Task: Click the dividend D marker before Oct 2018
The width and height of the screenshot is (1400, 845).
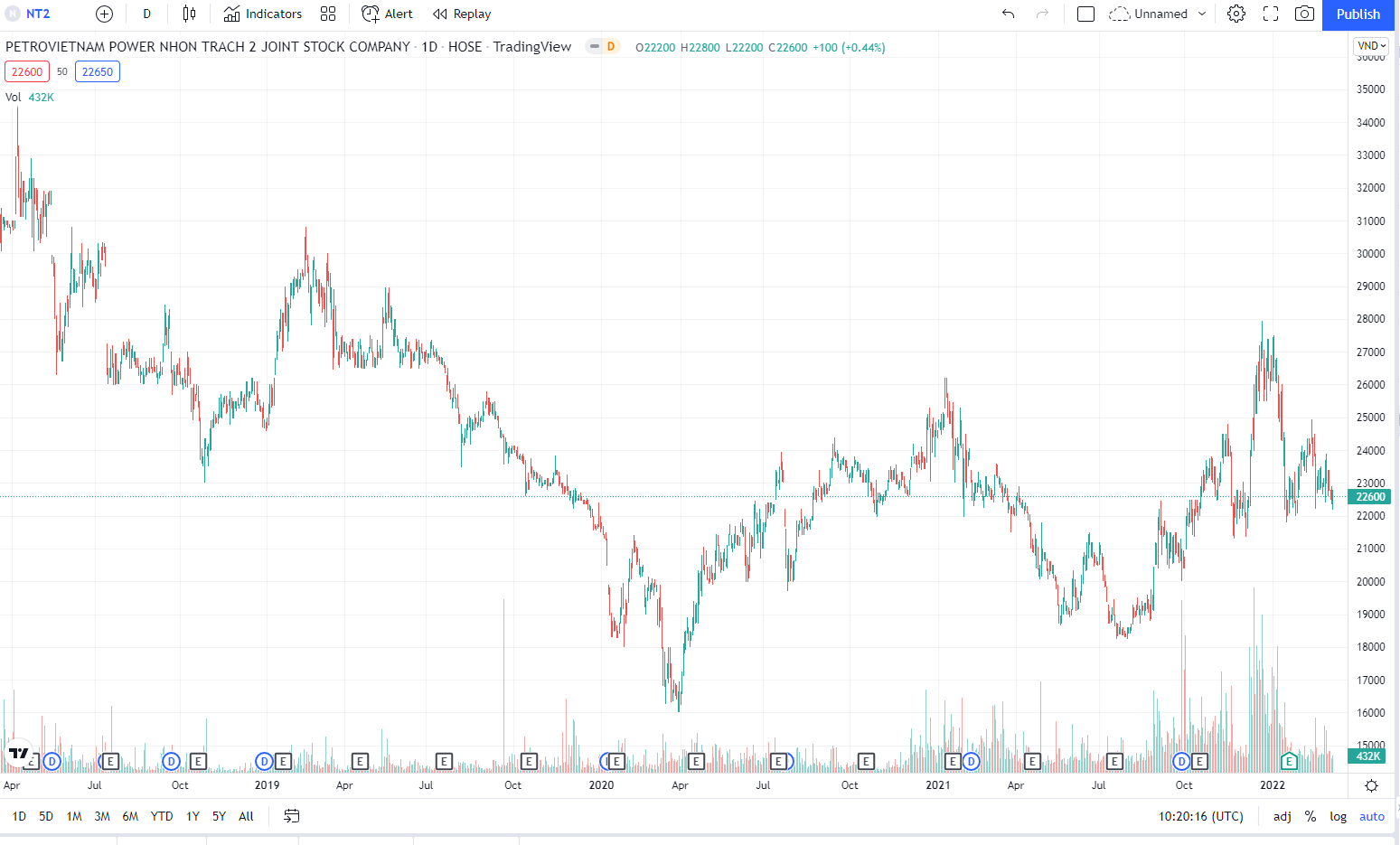Action: coord(171,762)
